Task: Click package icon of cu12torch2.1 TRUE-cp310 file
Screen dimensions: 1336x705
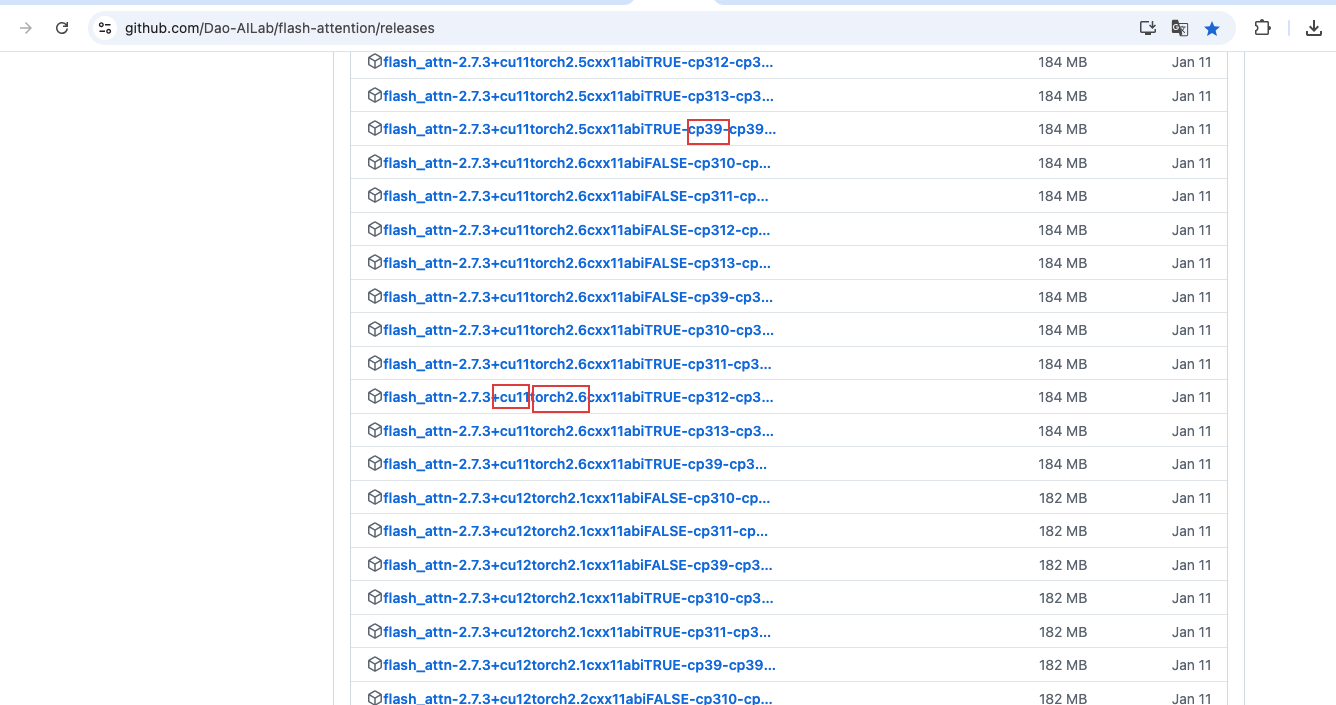Action: (375, 598)
